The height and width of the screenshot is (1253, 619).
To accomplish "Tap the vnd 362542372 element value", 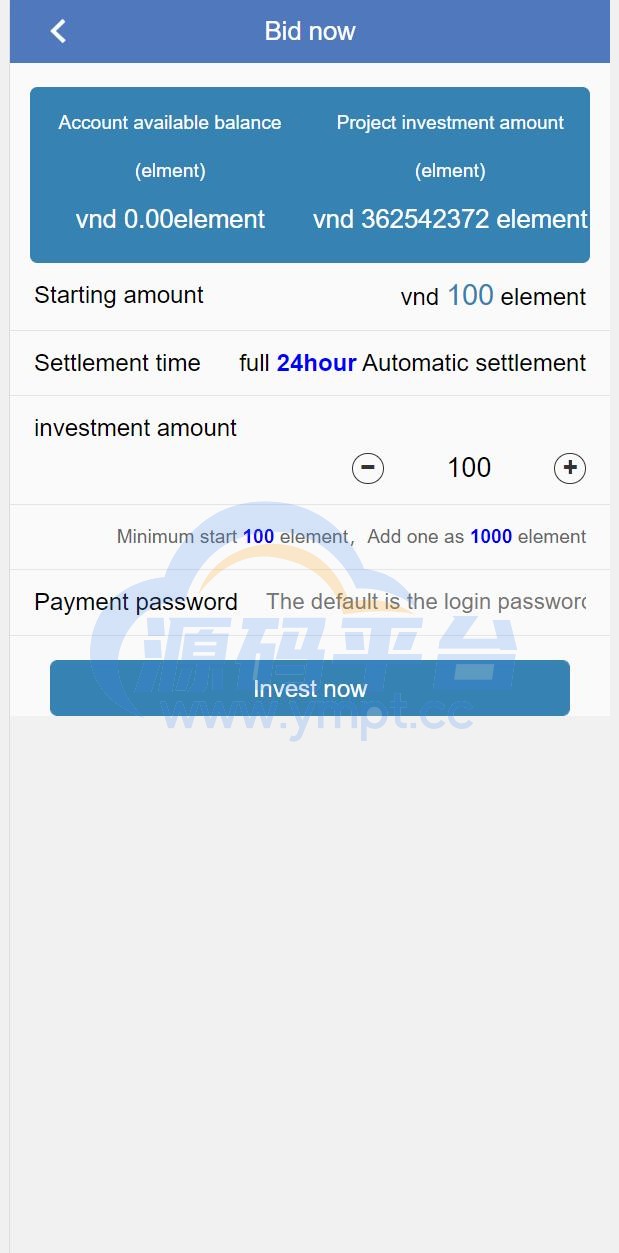I will (450, 219).
